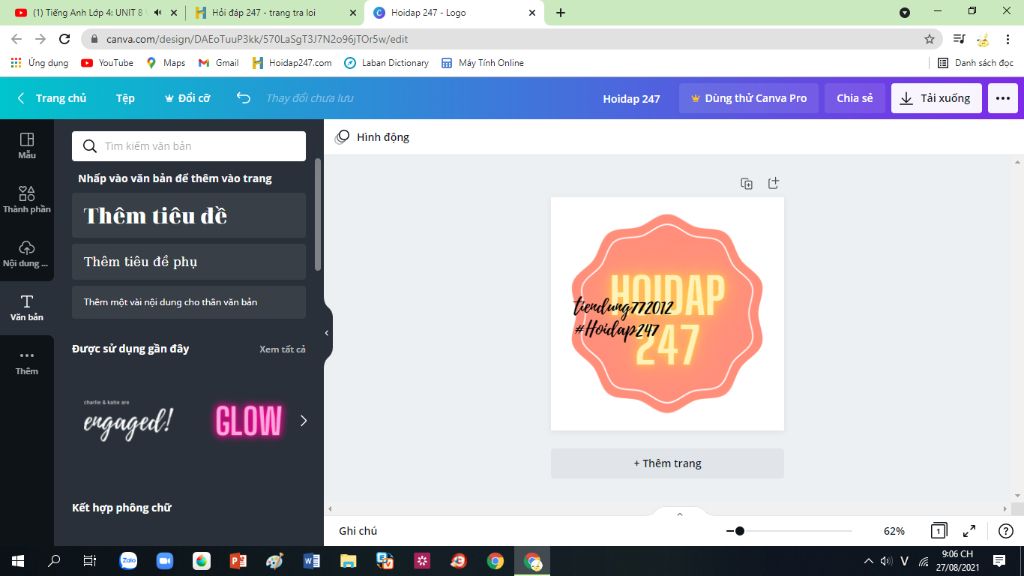Add body text with Thêm một vài nội dung
1024x576 pixels.
(189, 302)
